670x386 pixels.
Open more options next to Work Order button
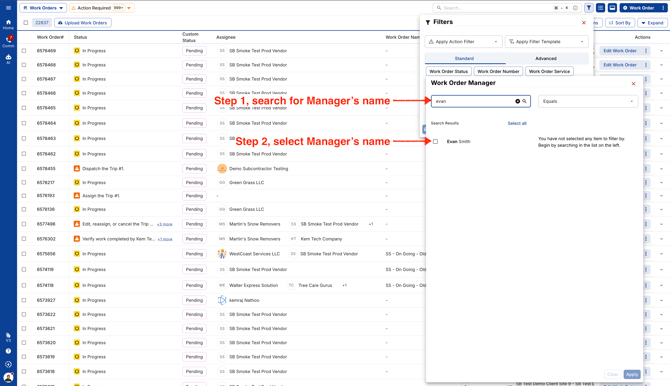click(x=663, y=8)
